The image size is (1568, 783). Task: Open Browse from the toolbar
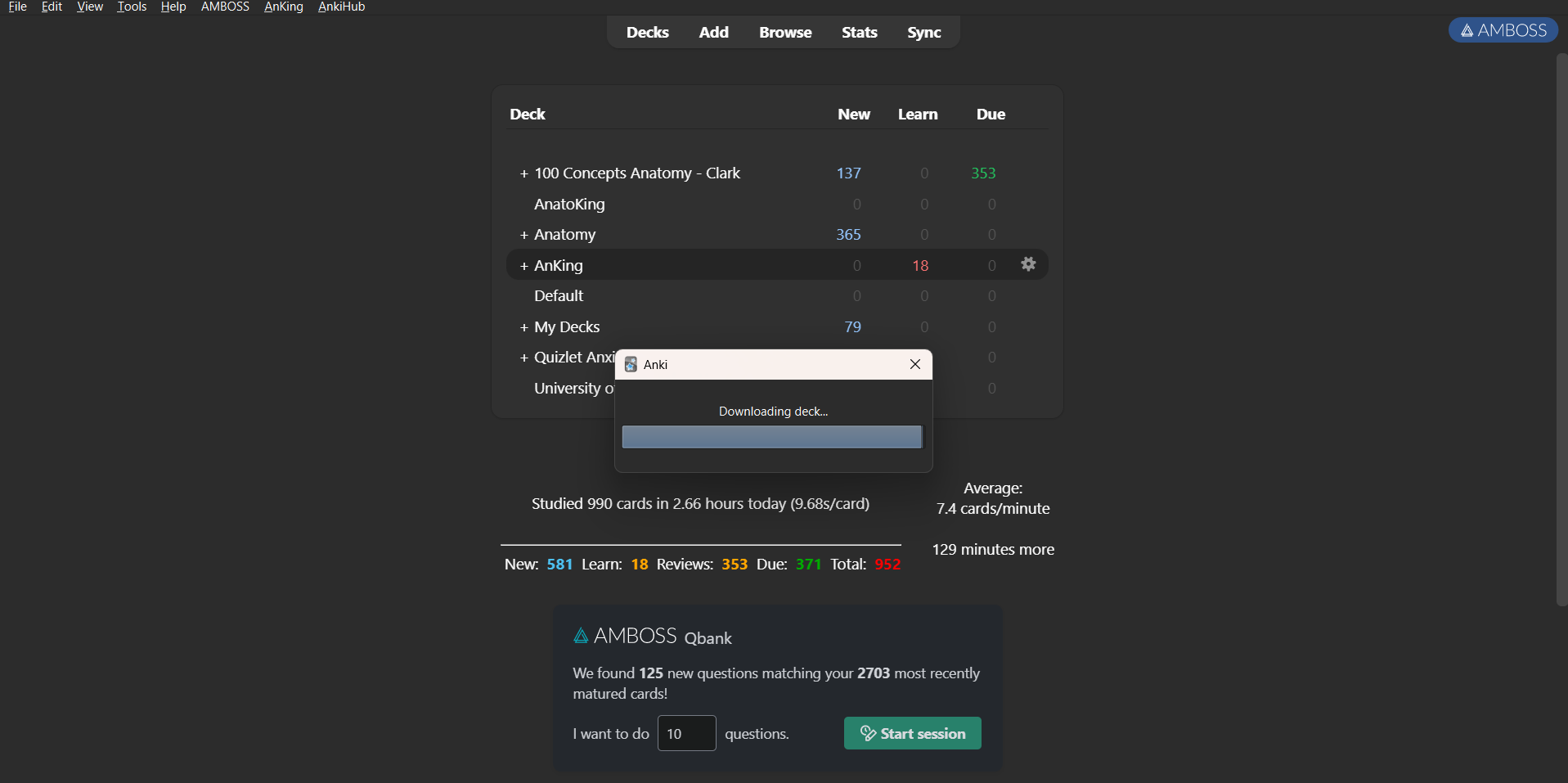(x=784, y=33)
